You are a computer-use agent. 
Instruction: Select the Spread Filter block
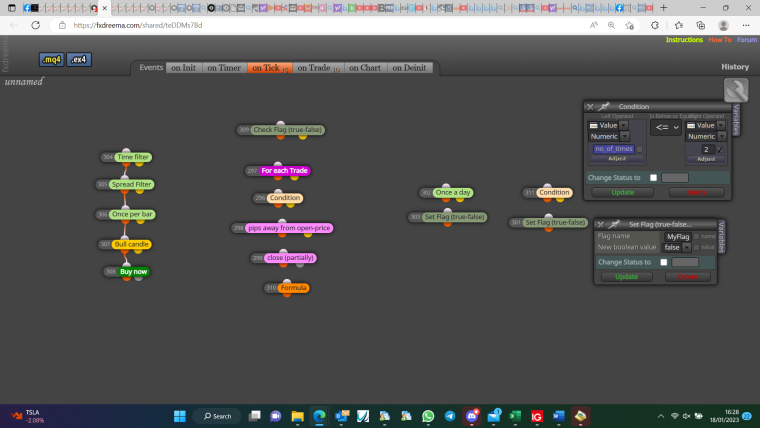pos(131,185)
